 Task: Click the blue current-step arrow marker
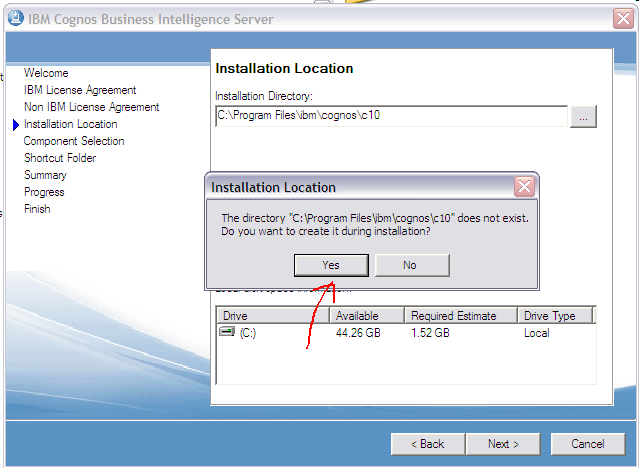point(16,125)
